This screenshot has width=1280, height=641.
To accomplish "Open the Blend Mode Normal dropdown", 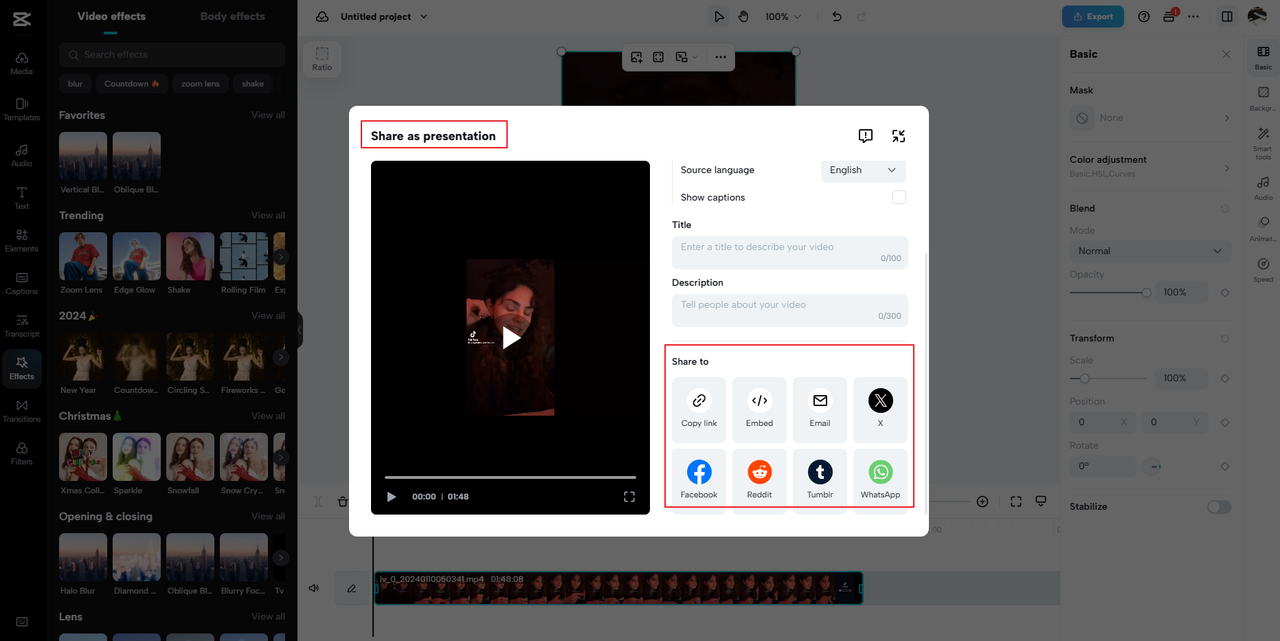I will (1150, 251).
